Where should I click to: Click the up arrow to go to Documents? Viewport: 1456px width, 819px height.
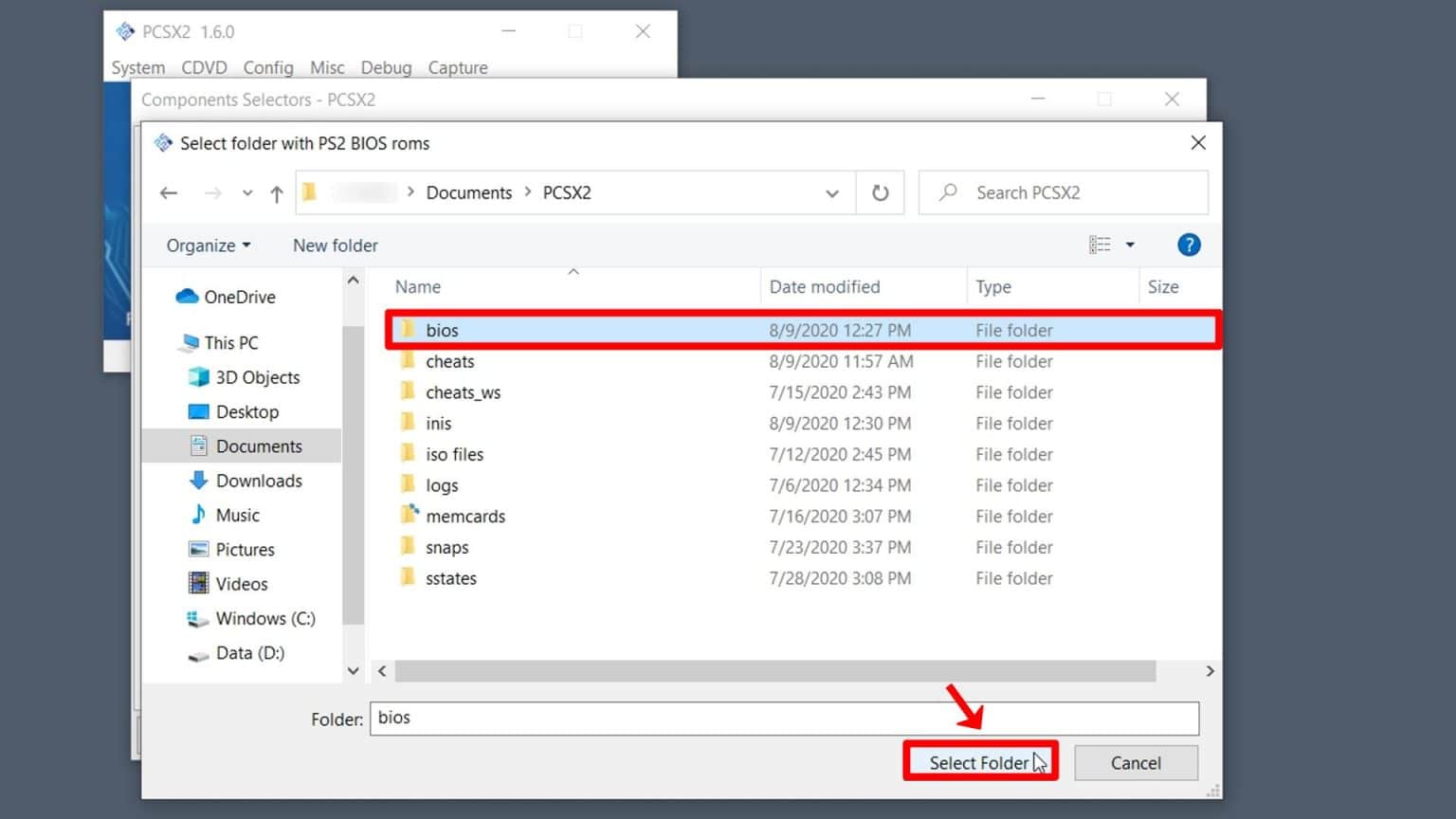pos(277,192)
